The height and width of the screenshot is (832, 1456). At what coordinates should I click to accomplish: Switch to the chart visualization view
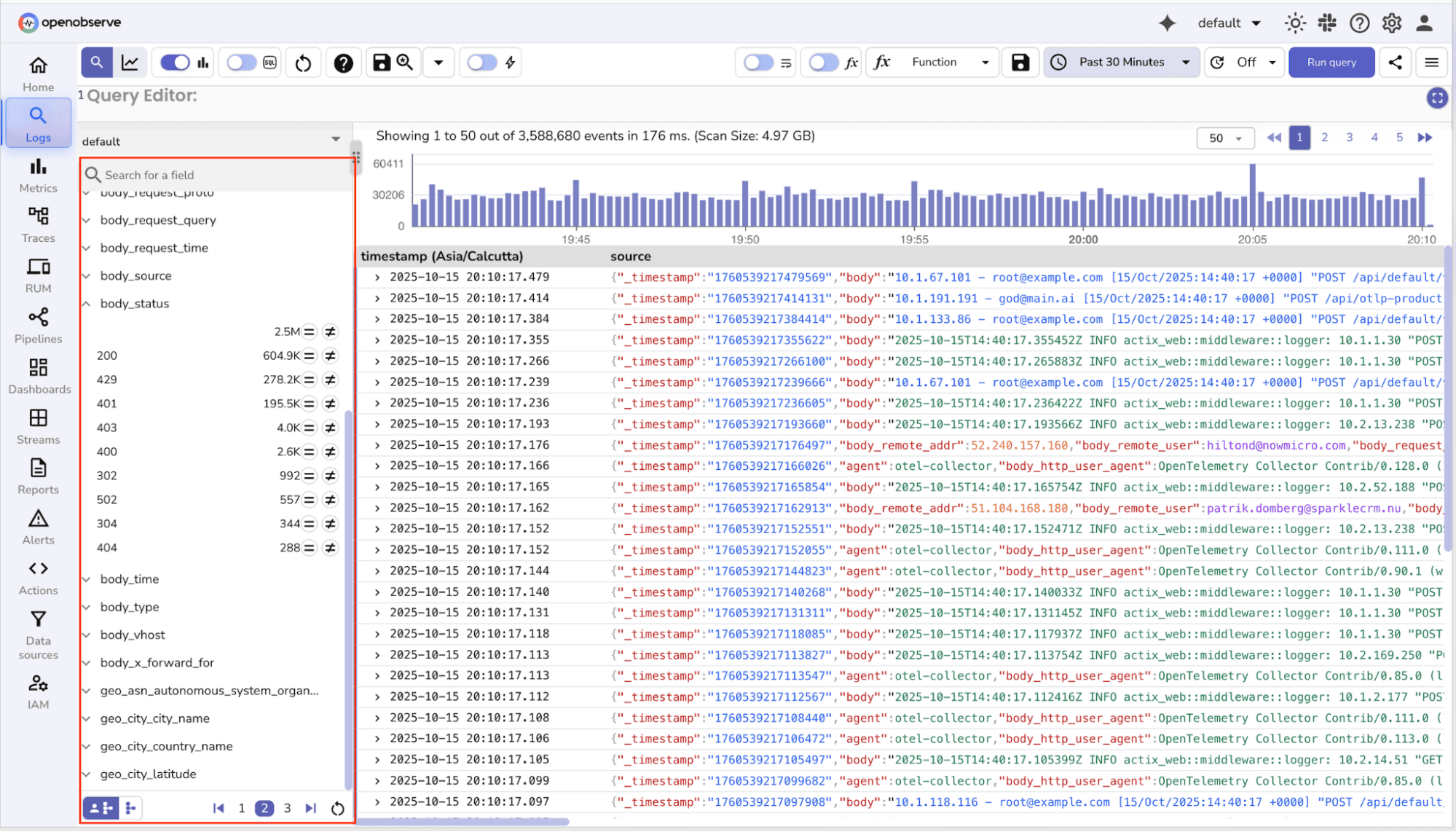pos(130,63)
